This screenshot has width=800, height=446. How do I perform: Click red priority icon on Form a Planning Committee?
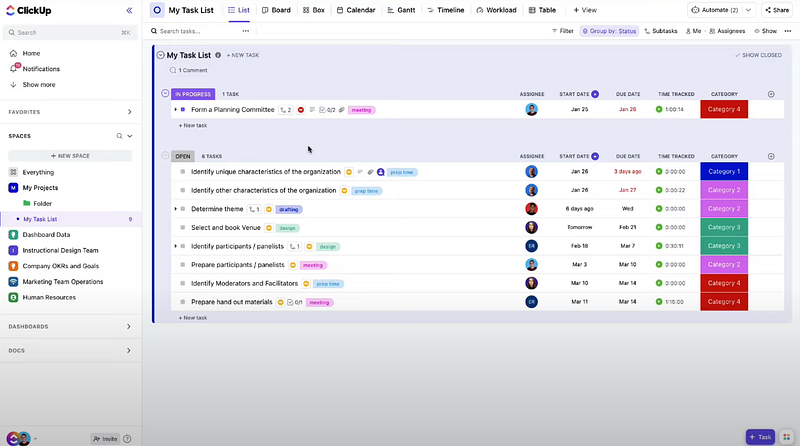click(301, 110)
